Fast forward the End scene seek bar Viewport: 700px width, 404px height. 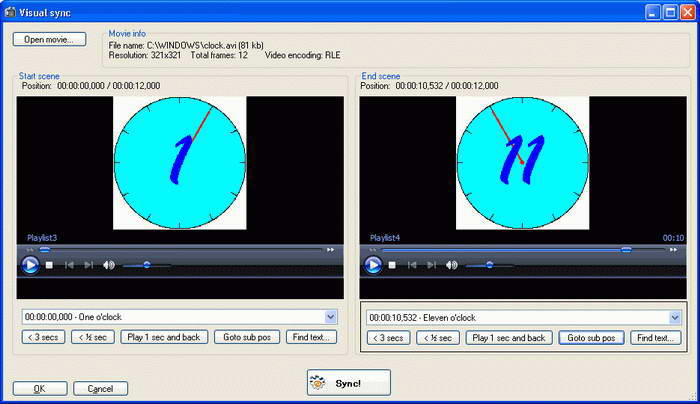pyautogui.click(x=673, y=250)
